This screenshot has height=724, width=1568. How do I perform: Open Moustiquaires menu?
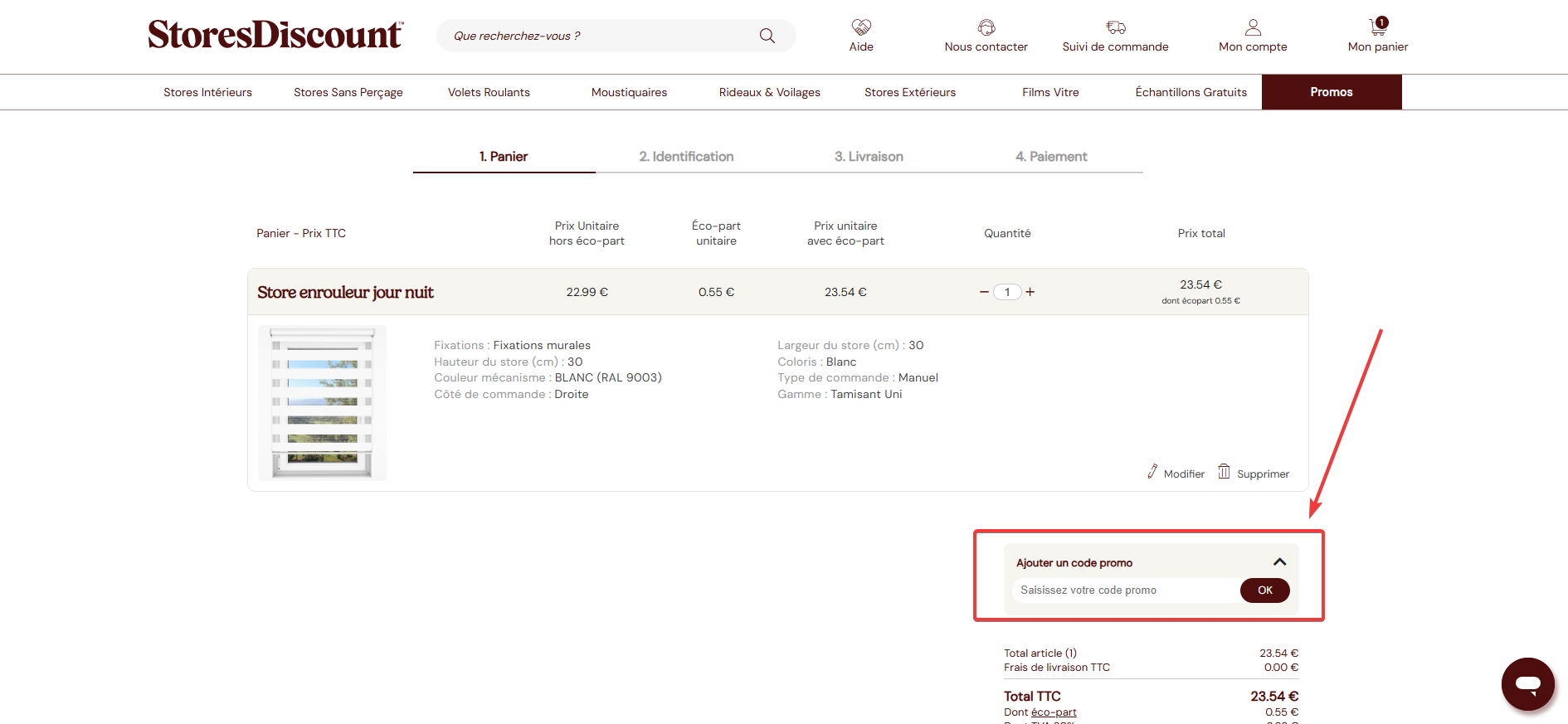629,92
